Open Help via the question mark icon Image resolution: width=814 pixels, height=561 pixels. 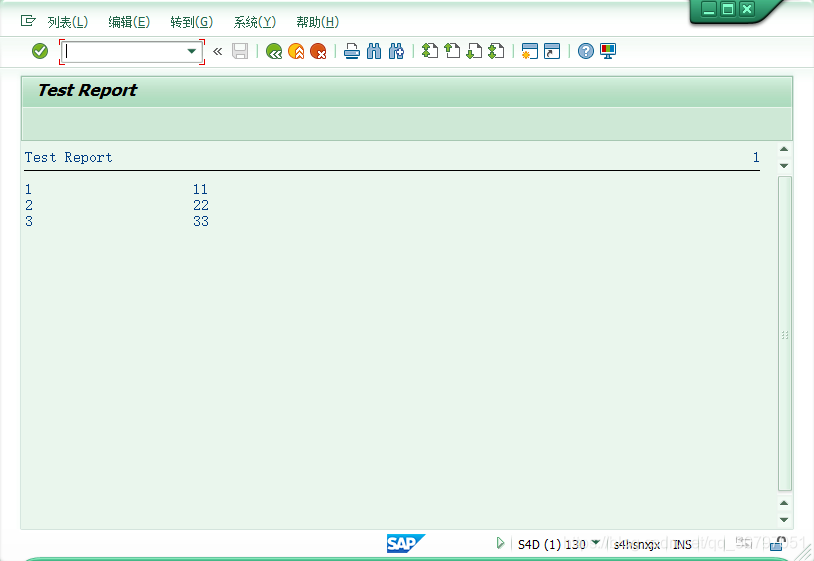[586, 51]
